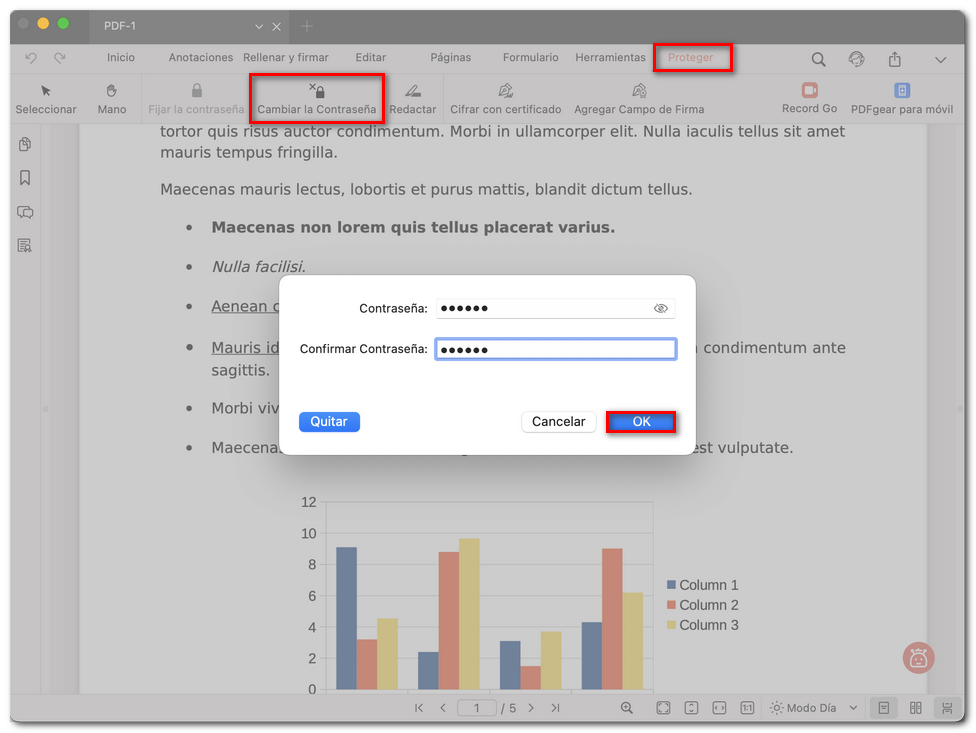Switch to two-page view layout
Viewport: 976px width, 733px height.
point(915,707)
